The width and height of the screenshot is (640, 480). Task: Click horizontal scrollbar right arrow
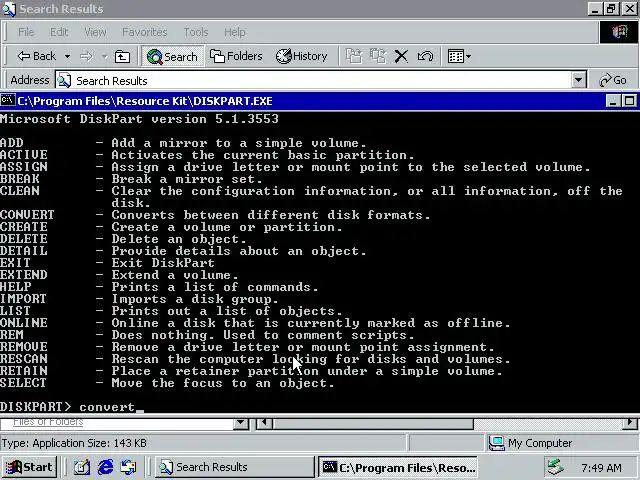click(631, 423)
